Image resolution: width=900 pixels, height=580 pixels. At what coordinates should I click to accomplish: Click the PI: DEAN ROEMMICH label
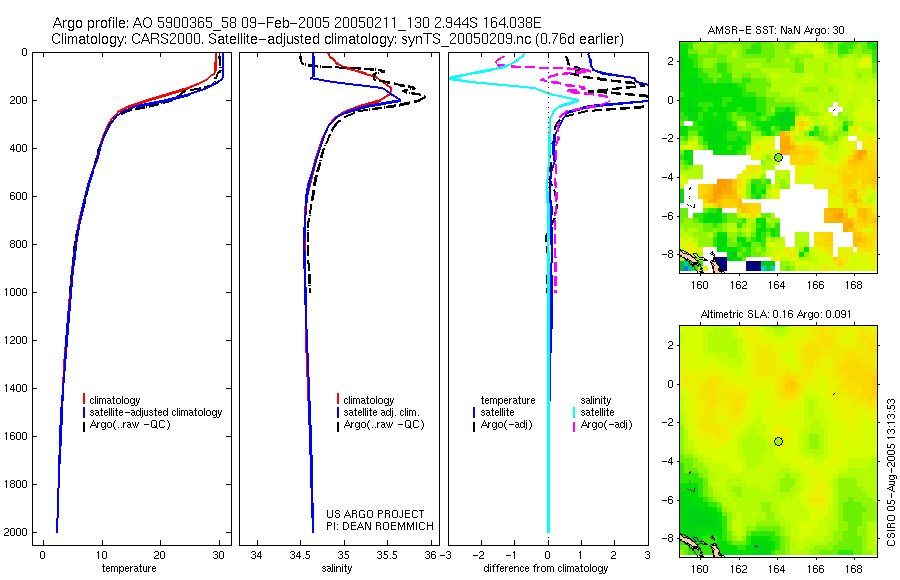click(380, 526)
